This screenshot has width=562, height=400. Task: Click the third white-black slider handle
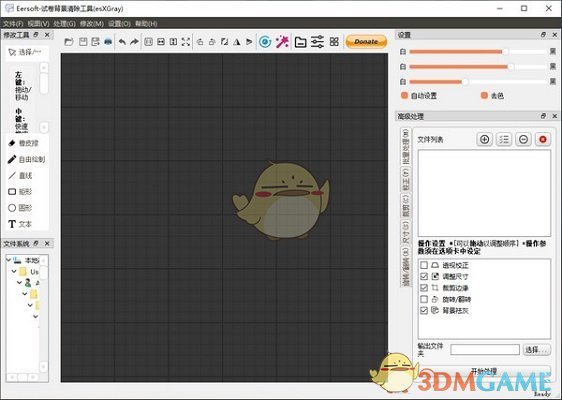point(465,82)
